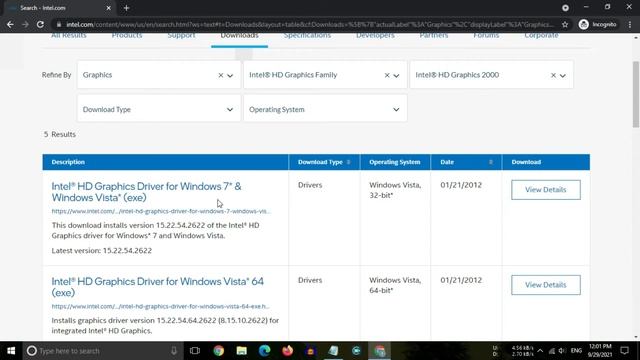Viewport: 640px width, 360px height.
Task: Open the notification center icon
Action: point(624,351)
